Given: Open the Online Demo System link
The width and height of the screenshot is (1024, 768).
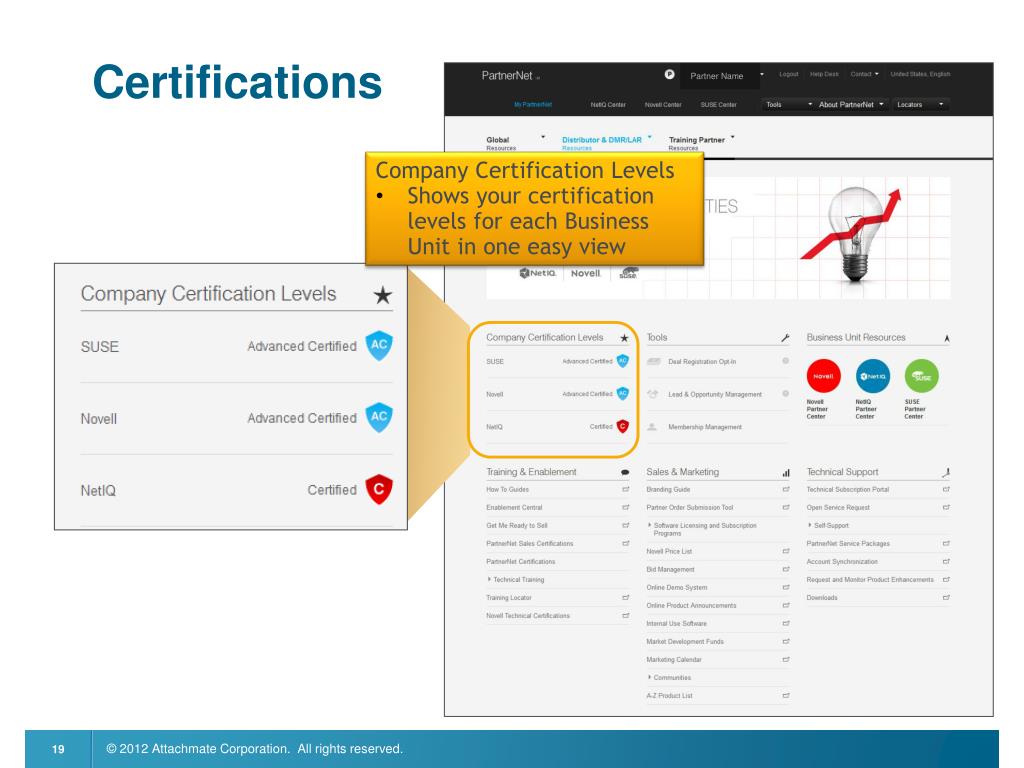Looking at the screenshot, I should tap(677, 588).
